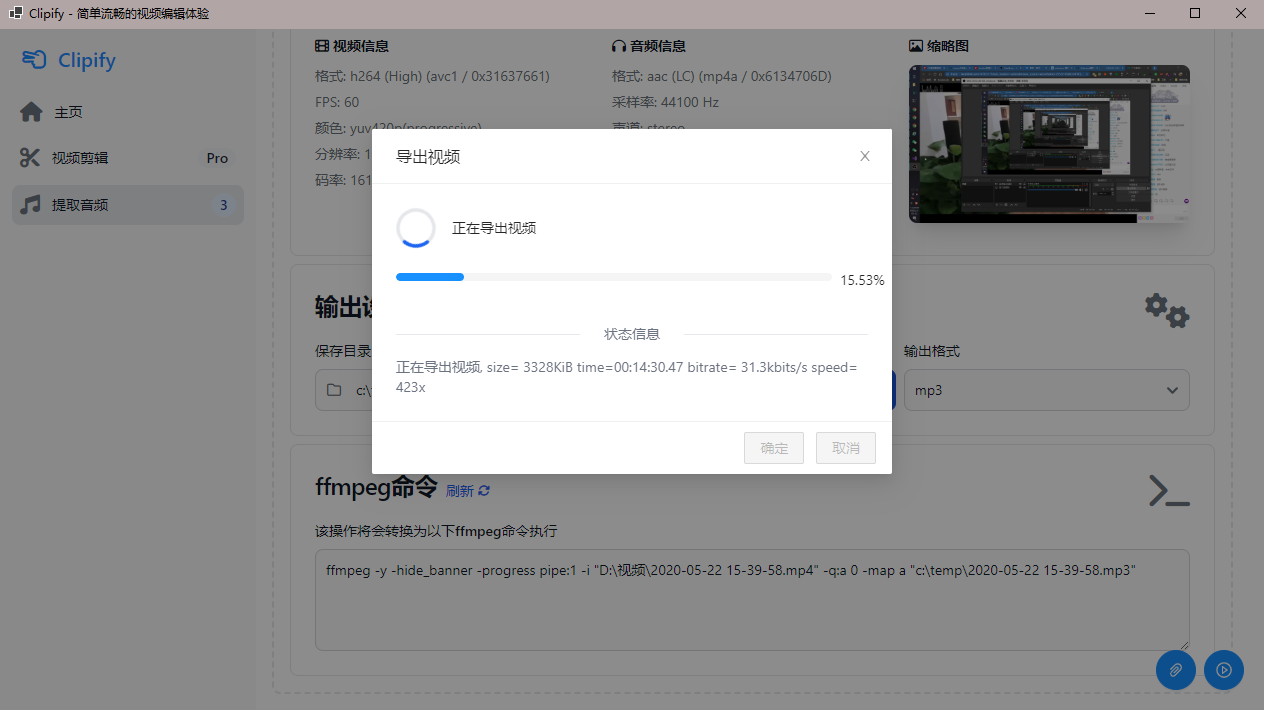Open the 输出格式 mp3 dropdown
This screenshot has height=710, width=1264.
pyautogui.click(x=1046, y=390)
